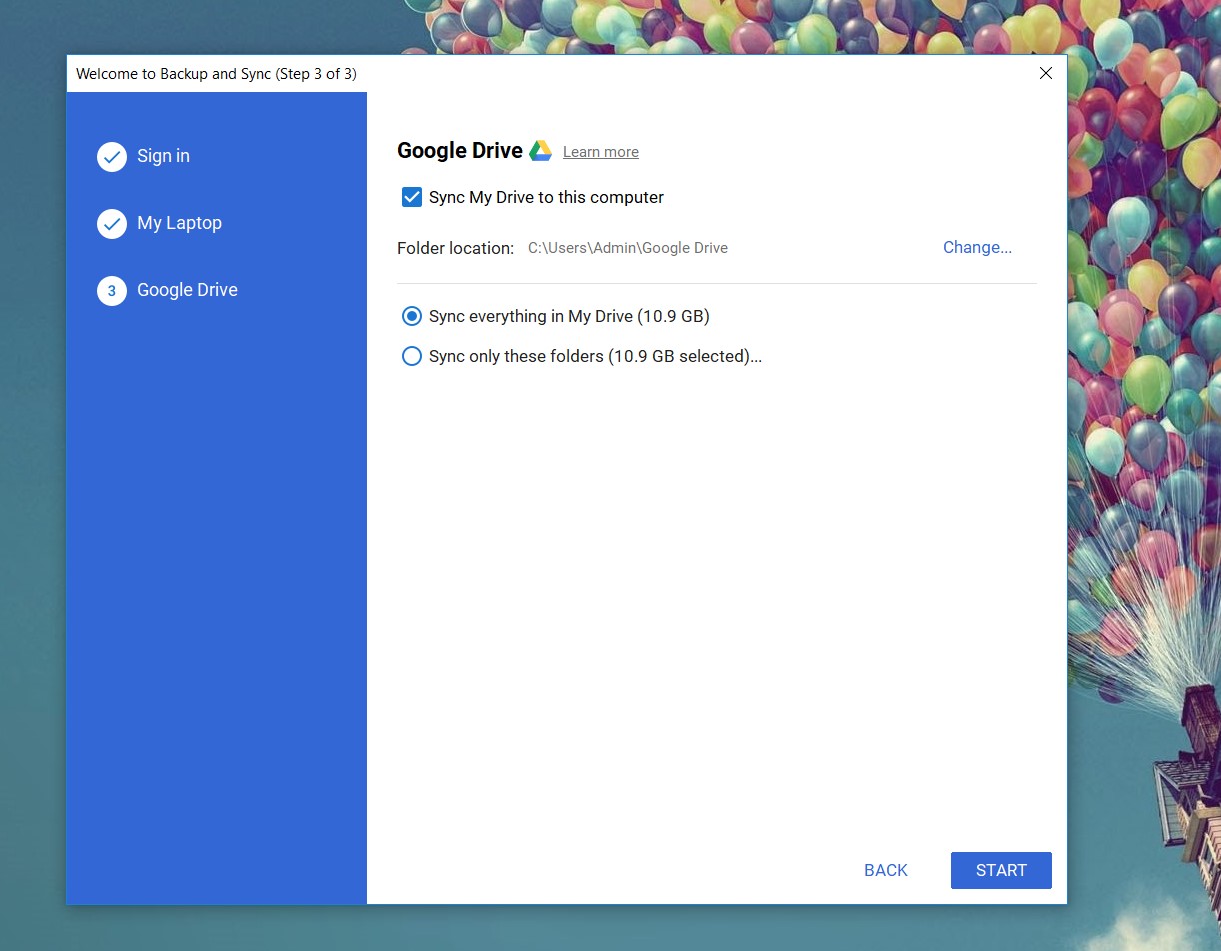Screen dimensions: 1221x951
Task: Go back with the BACK button
Action: [x=886, y=870]
